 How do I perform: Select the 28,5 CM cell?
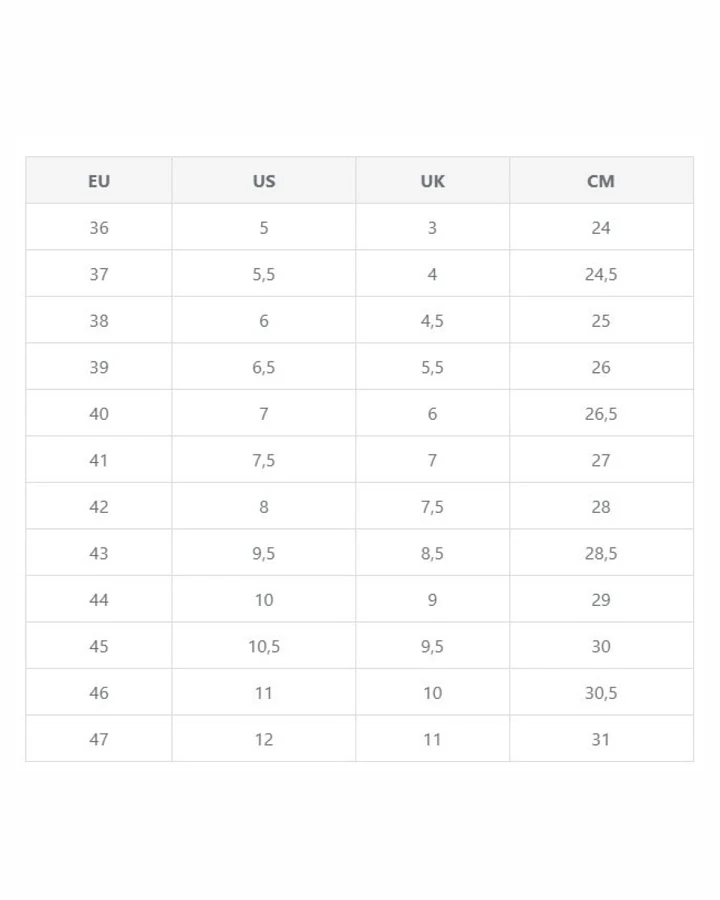coord(601,553)
